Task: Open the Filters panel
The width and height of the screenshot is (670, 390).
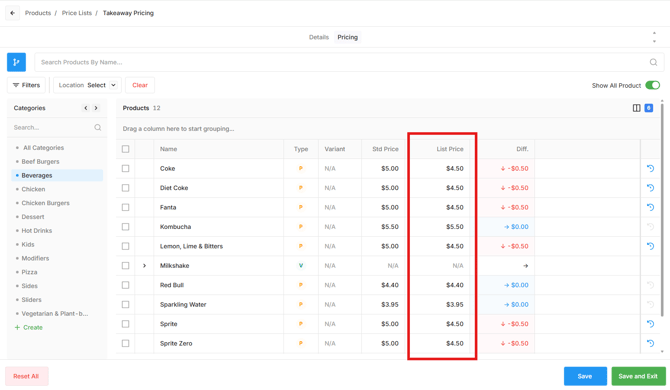Action: tap(26, 85)
